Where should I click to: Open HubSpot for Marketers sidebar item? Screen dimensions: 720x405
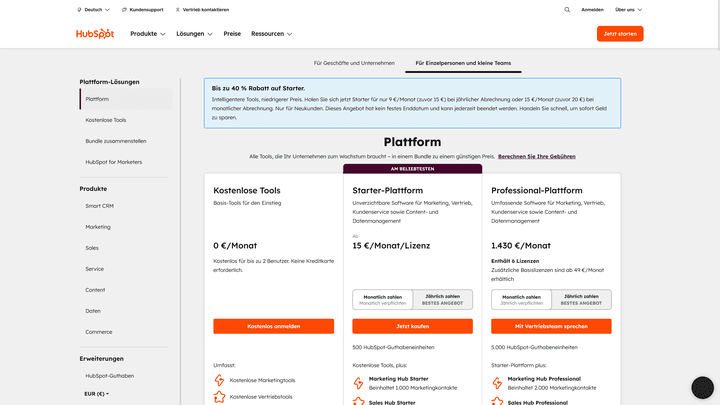(113, 162)
